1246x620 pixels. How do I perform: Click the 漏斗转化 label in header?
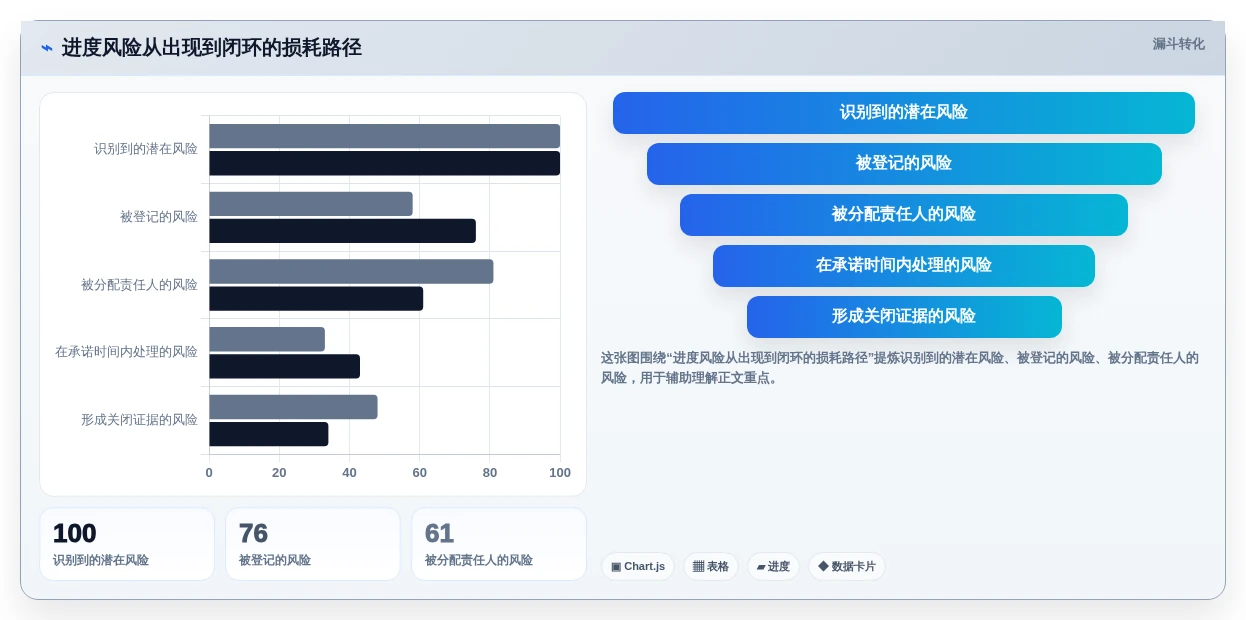pyautogui.click(x=1178, y=44)
